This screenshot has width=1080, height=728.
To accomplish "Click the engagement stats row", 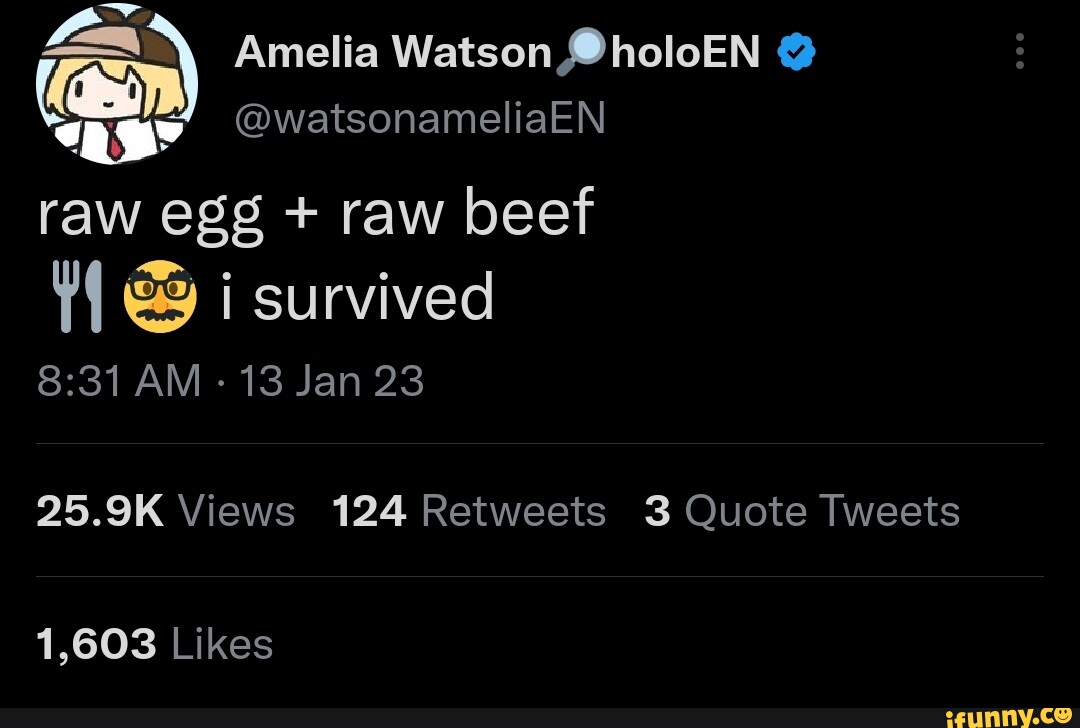I will pyautogui.click(x=500, y=510).
